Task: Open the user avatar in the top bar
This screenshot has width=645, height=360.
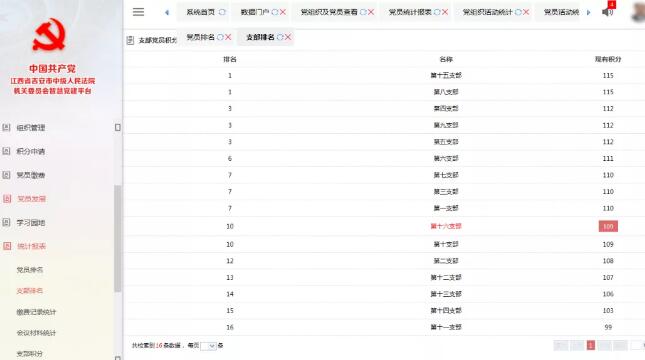Action: 638,12
